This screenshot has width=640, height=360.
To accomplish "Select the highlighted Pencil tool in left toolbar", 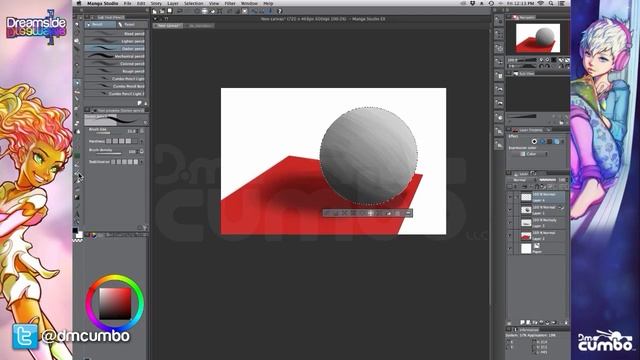I will 77,83.
